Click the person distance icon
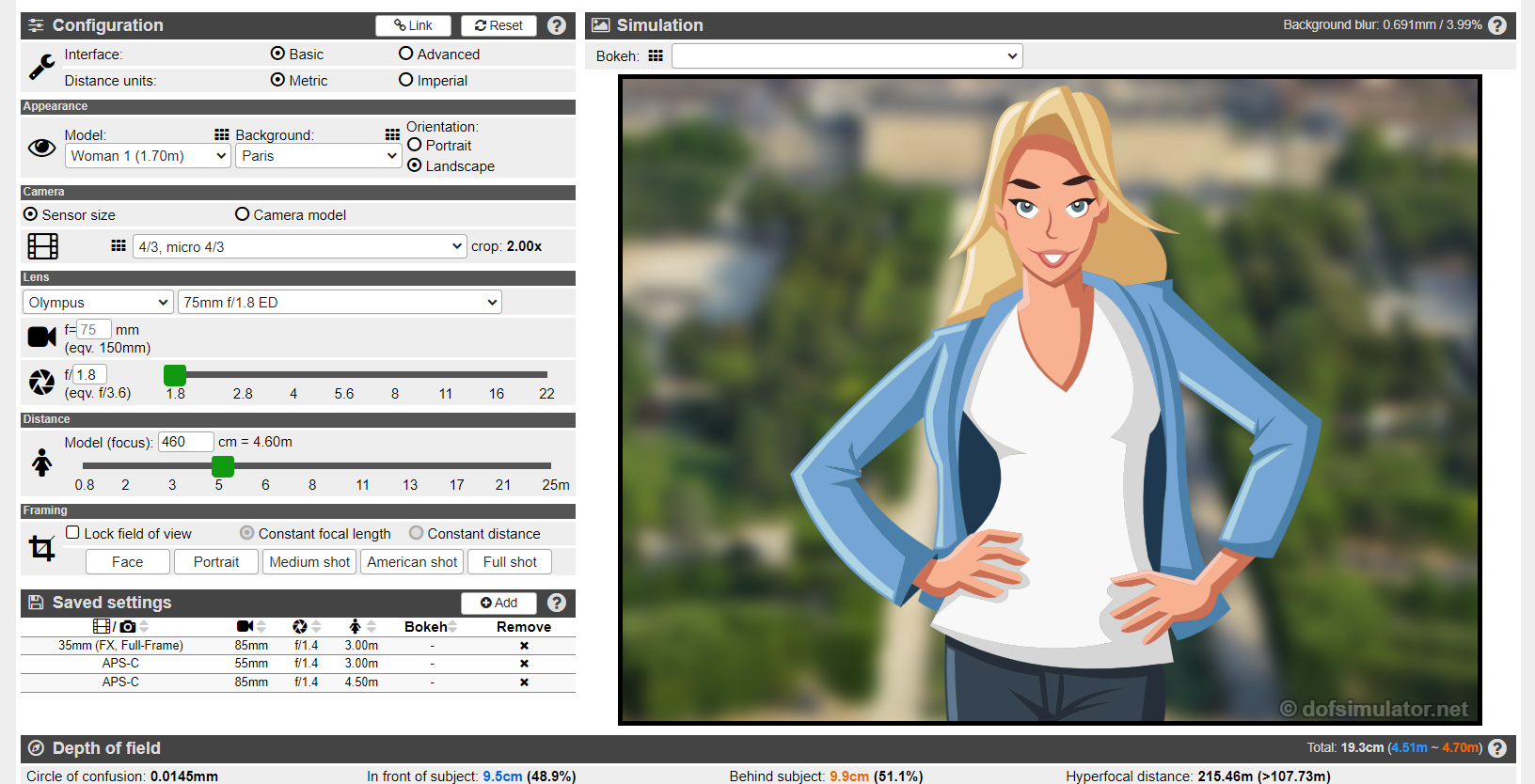This screenshot has height=784, width=1535. [x=41, y=463]
